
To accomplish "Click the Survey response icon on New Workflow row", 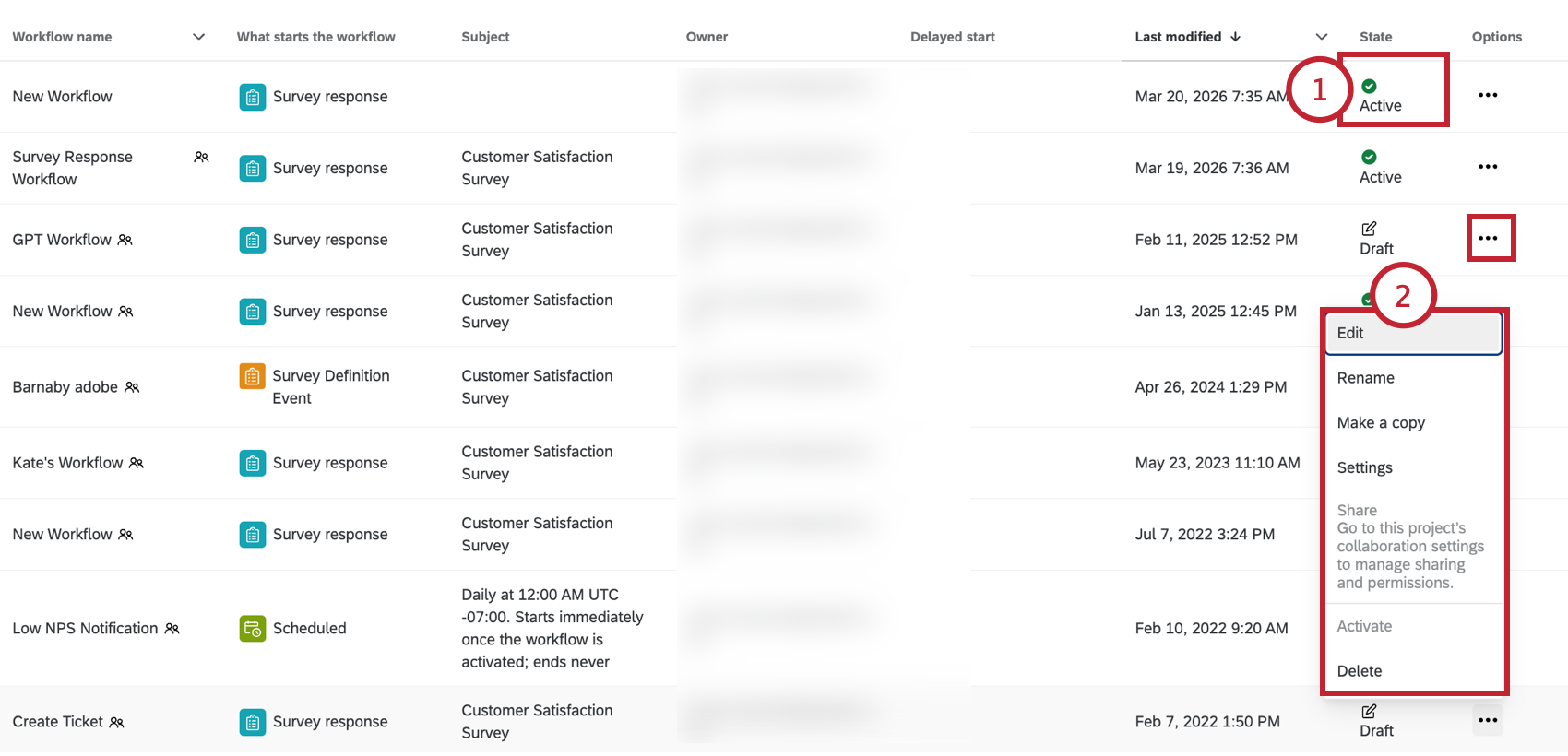I will 252,96.
